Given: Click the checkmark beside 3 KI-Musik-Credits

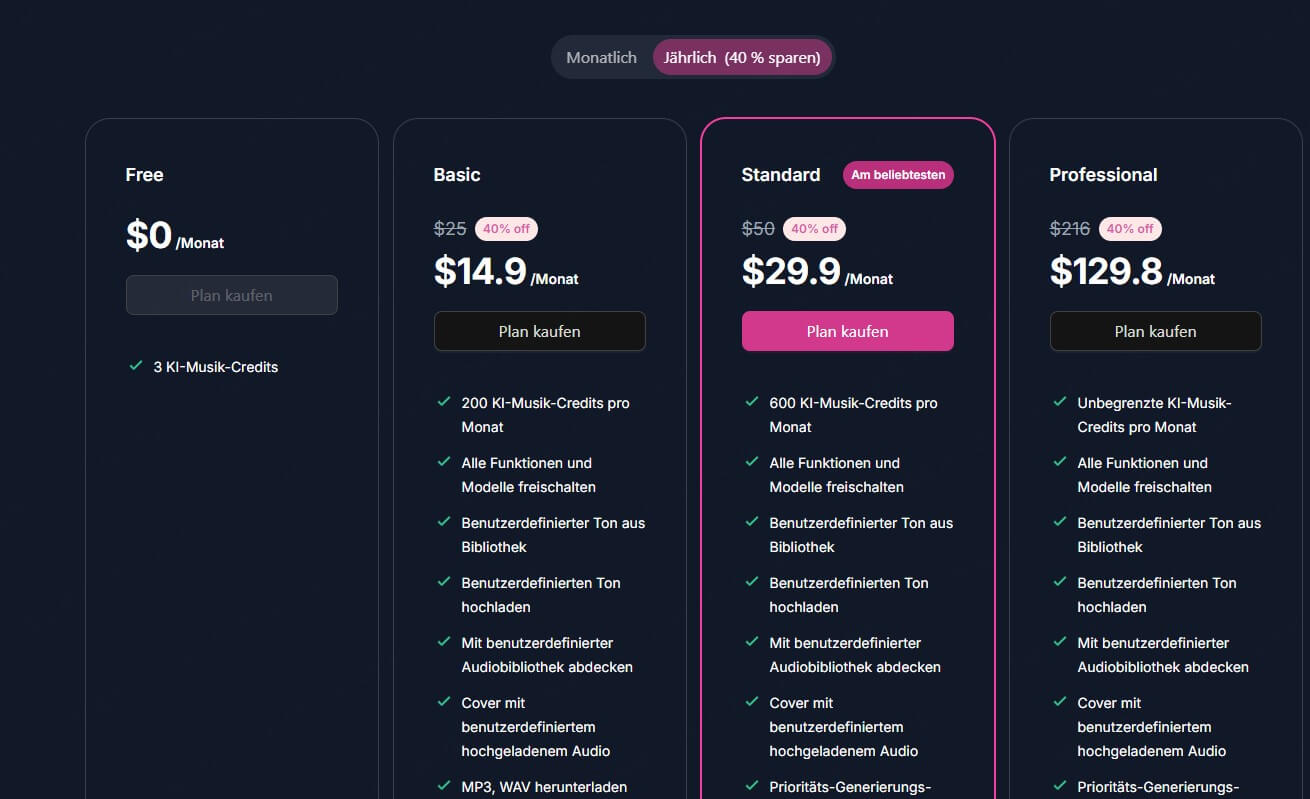Looking at the screenshot, I should 136,367.
